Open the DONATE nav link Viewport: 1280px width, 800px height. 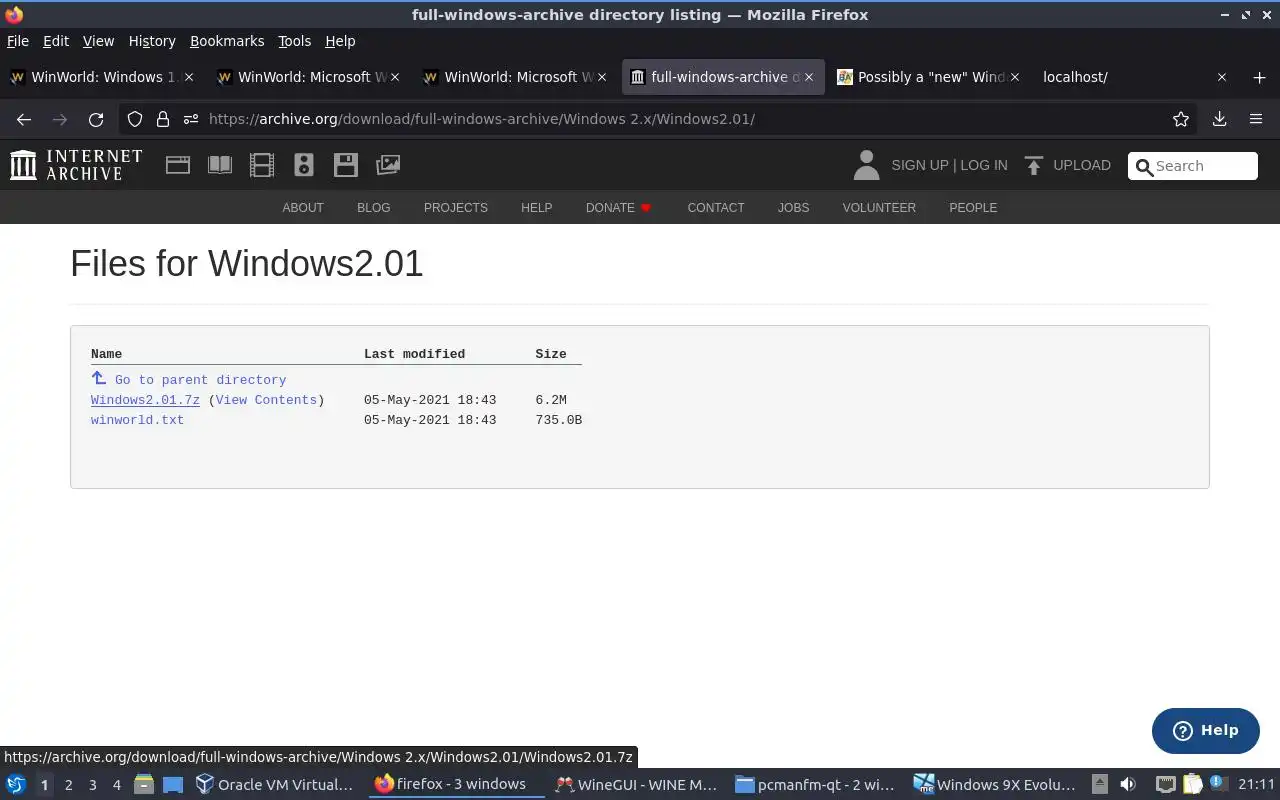619,208
